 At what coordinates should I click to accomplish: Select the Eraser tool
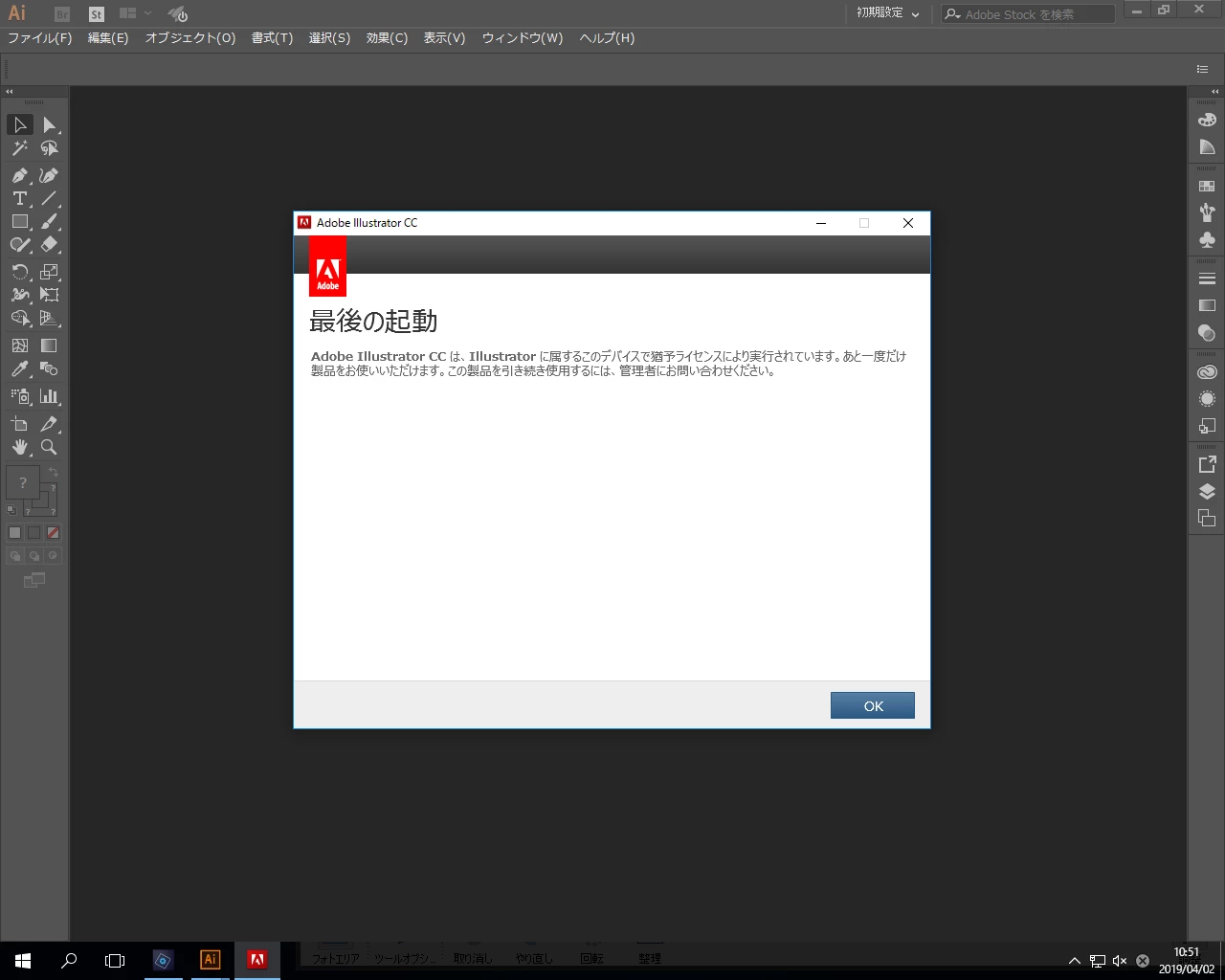pyautogui.click(x=50, y=245)
